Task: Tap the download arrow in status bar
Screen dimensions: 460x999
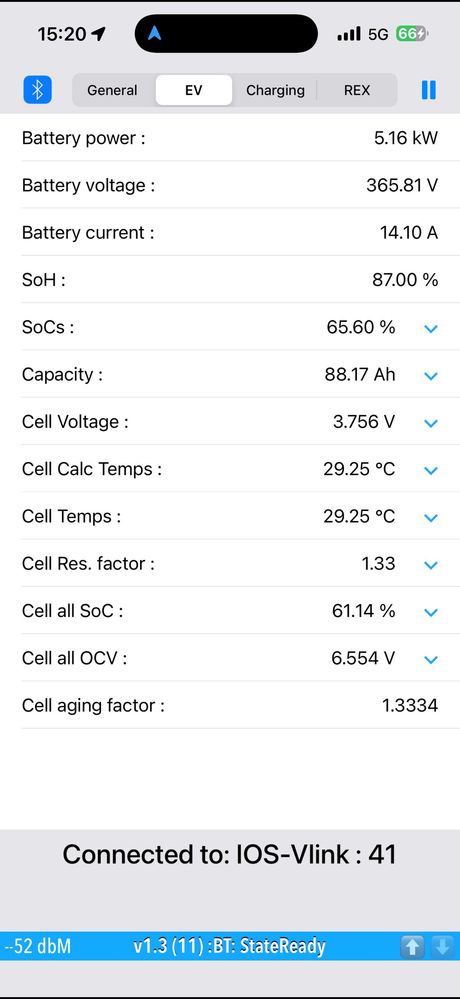Action: tap(442, 946)
